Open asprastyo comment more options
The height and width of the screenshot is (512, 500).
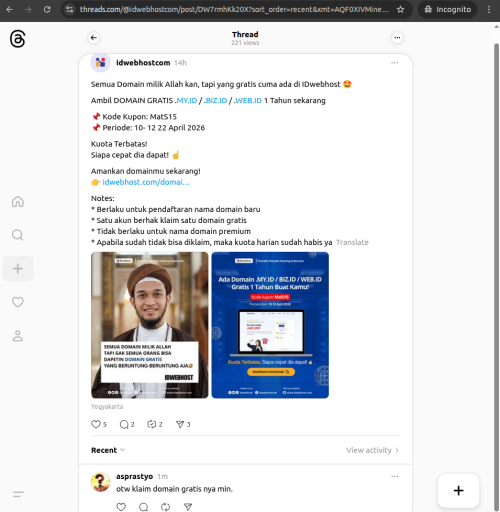tap(395, 476)
